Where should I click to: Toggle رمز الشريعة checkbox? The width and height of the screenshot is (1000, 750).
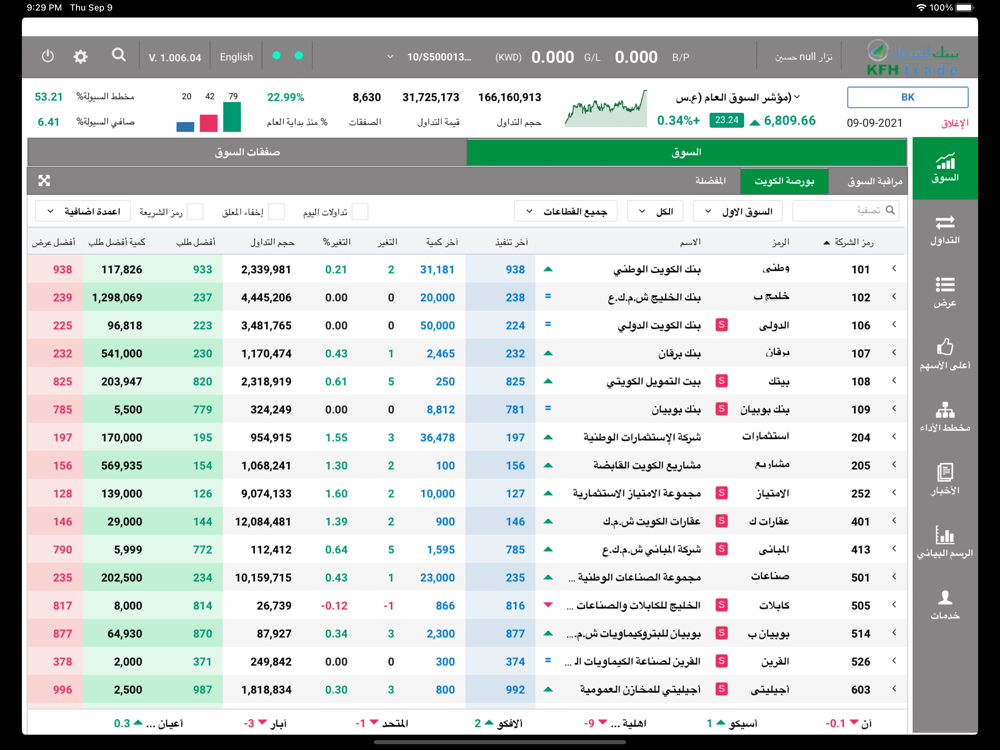point(195,212)
